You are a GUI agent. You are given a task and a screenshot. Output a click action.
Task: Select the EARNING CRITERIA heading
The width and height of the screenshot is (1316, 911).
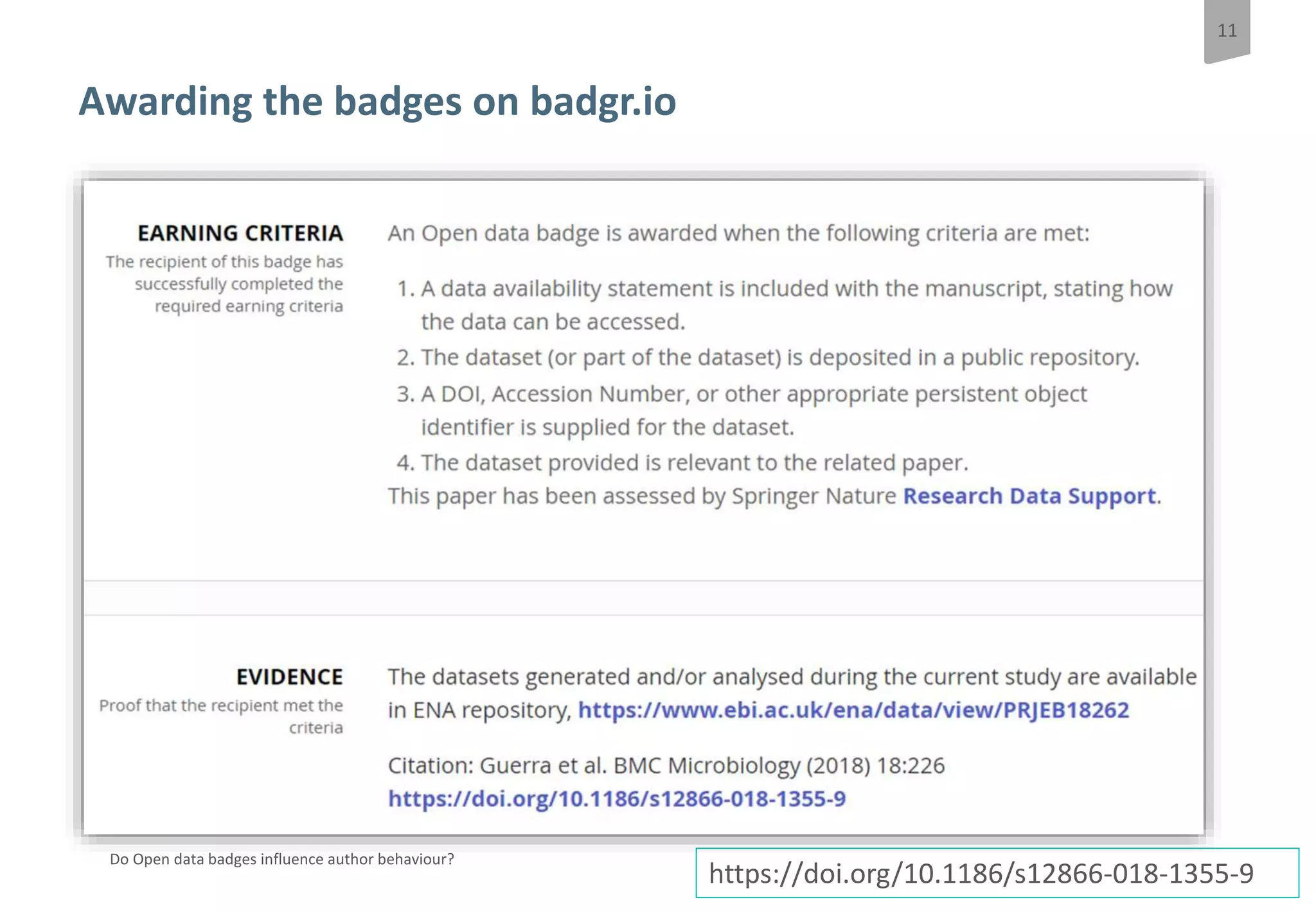pyautogui.click(x=240, y=233)
